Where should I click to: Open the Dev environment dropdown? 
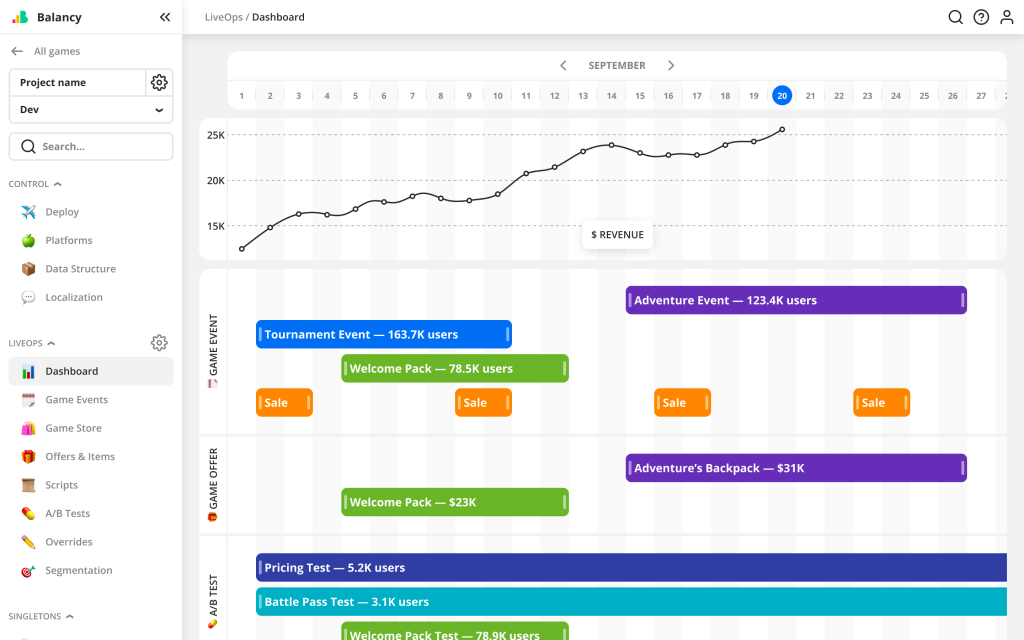point(90,109)
